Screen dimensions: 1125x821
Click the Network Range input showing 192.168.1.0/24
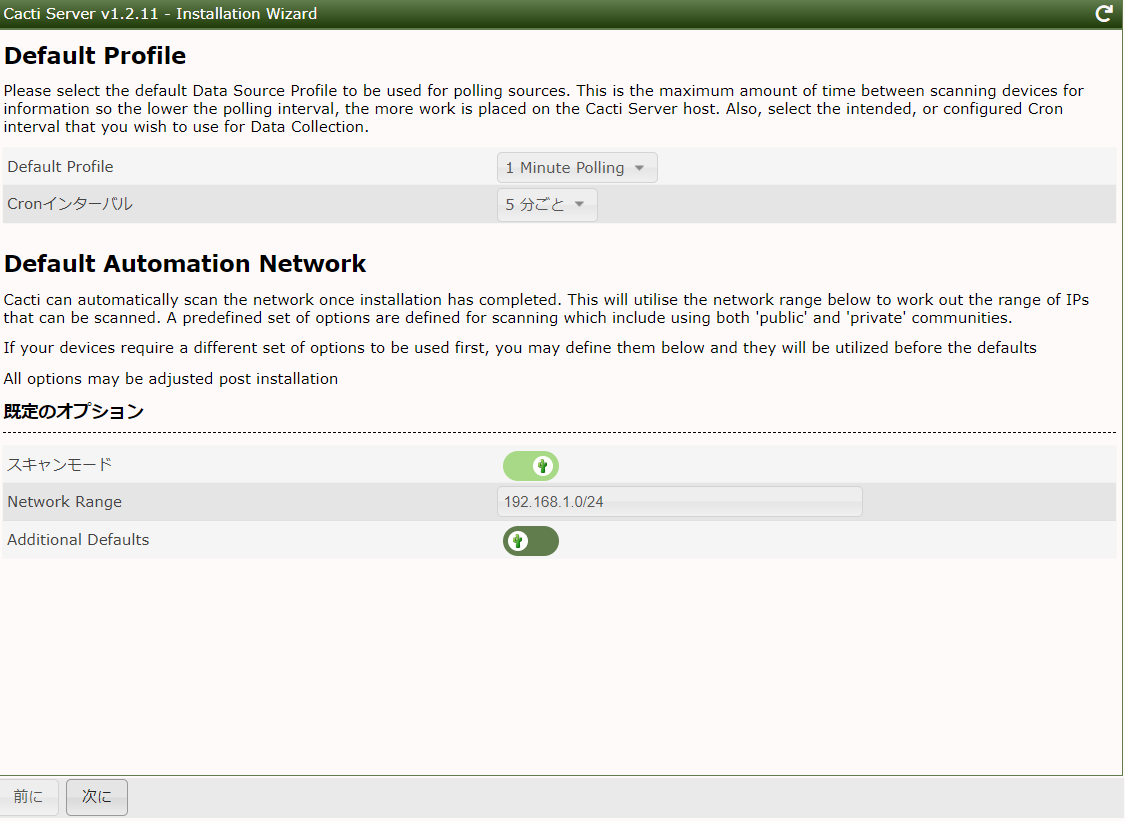pyautogui.click(x=680, y=501)
